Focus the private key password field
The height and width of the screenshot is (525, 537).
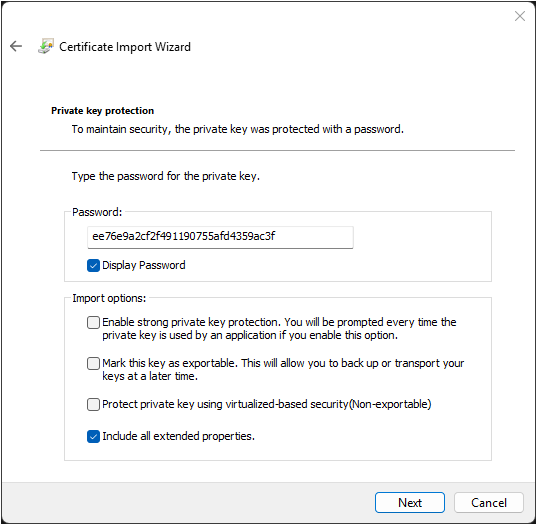tap(220, 237)
